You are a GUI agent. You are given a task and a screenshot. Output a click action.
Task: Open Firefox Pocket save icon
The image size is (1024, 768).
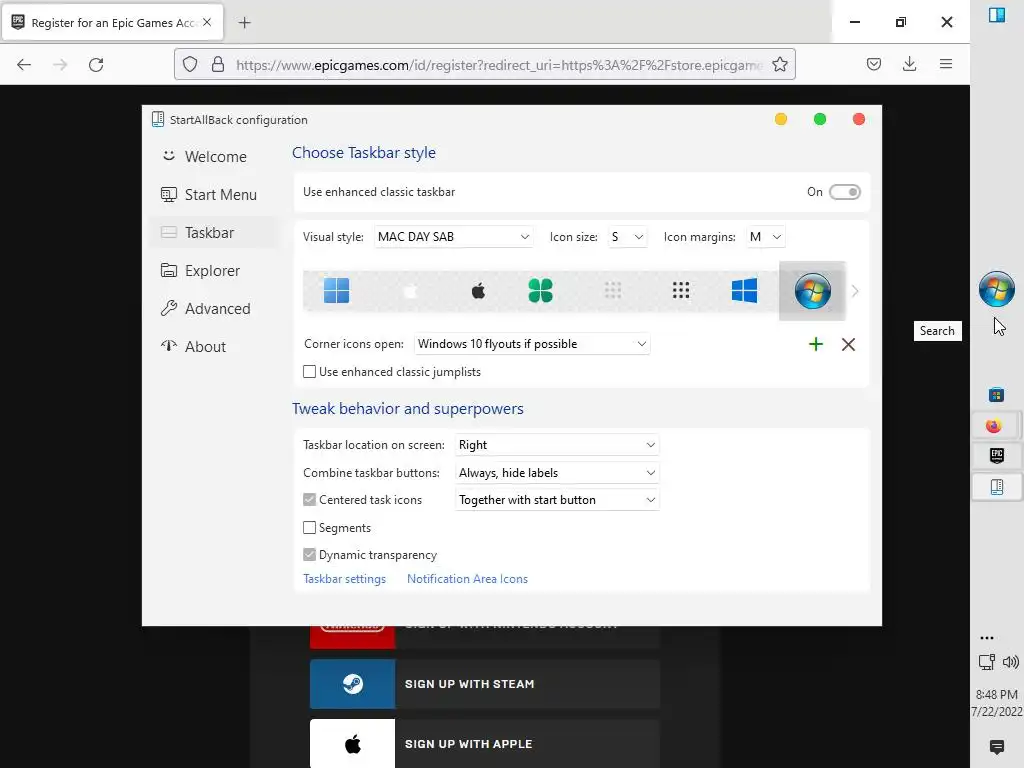874,64
